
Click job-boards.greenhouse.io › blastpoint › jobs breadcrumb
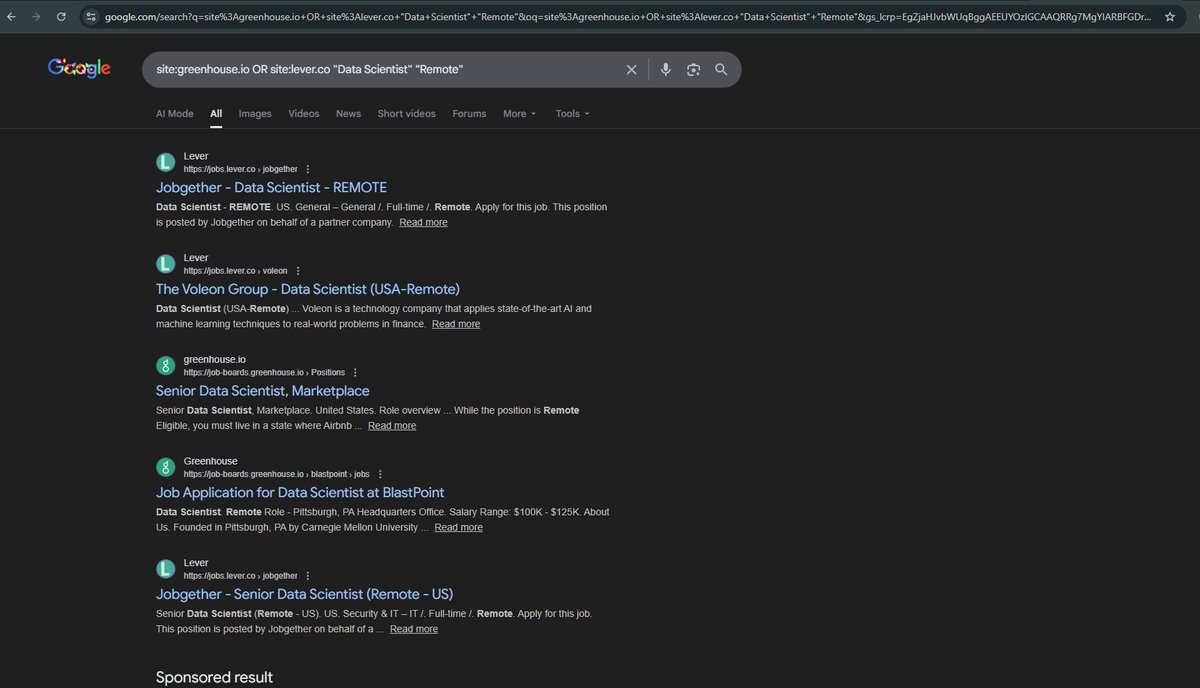click(x=277, y=474)
